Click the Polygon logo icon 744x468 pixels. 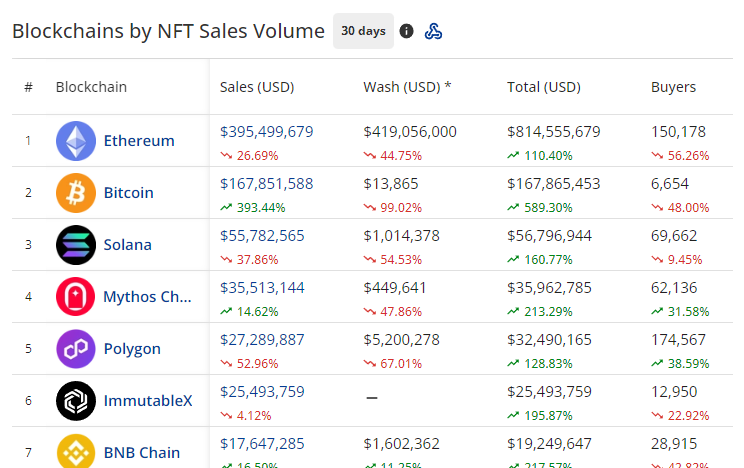coord(76,349)
